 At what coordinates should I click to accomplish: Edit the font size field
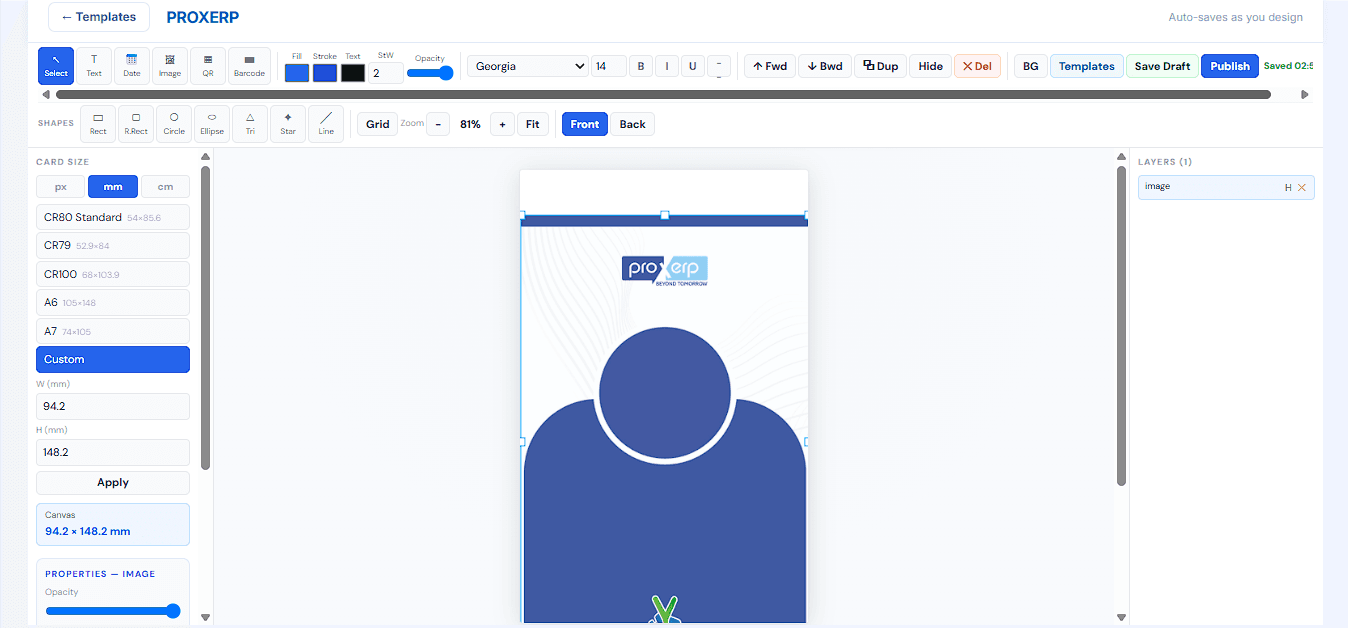609,66
